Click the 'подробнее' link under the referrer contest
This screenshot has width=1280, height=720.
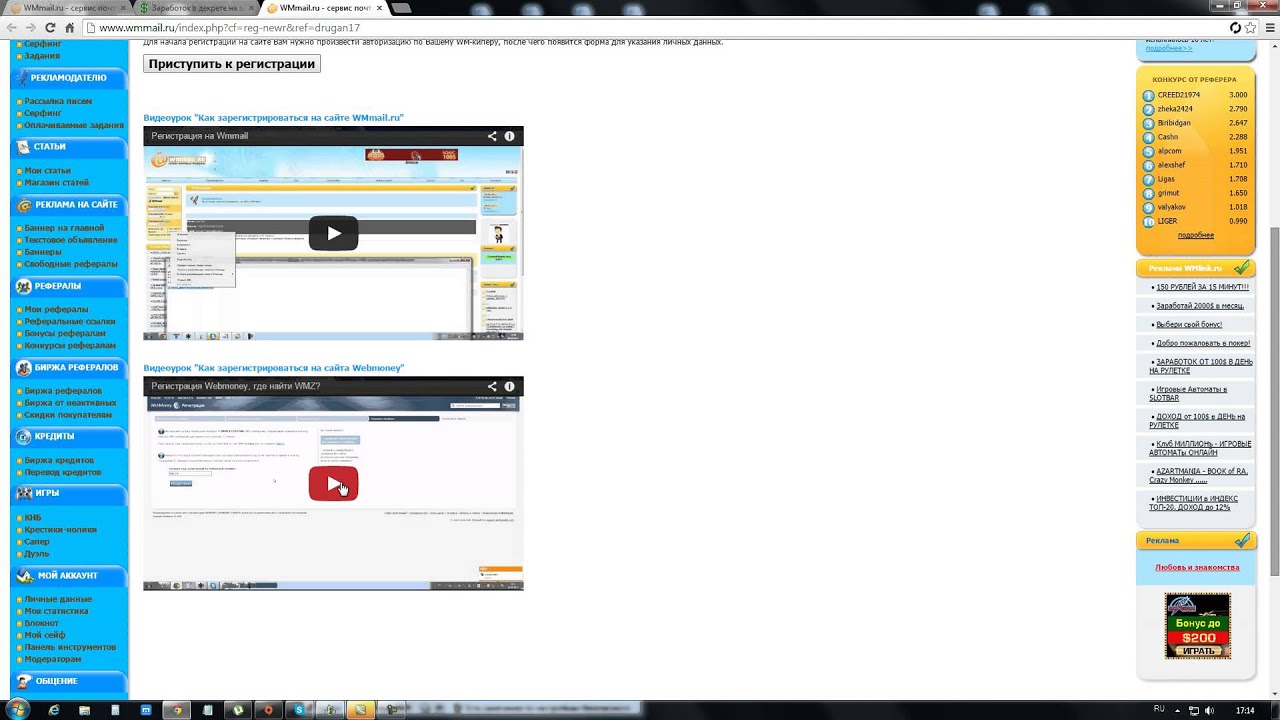click(1195, 235)
